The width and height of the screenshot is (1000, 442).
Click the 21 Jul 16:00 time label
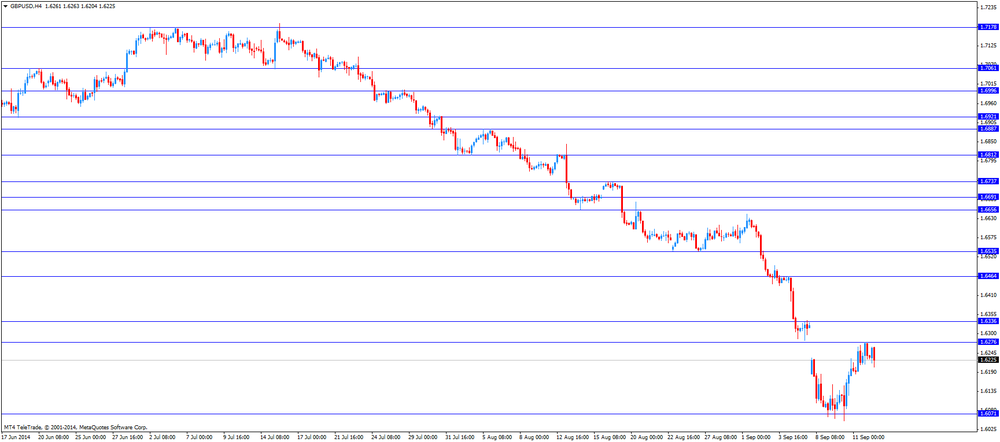(349, 438)
